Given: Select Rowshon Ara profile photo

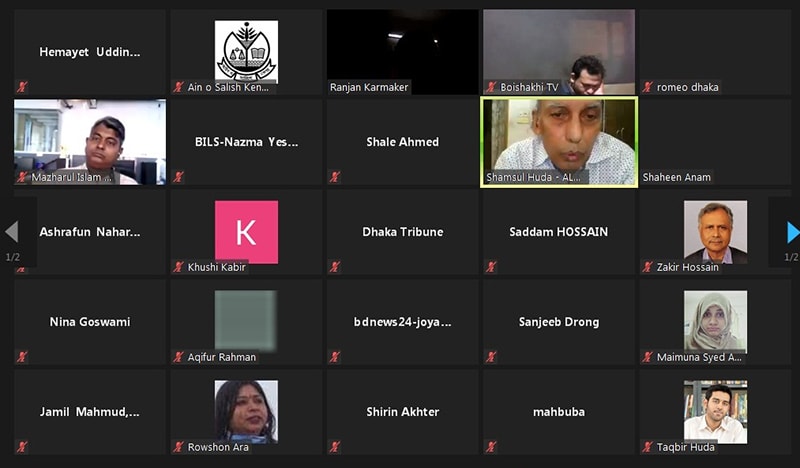Looking at the screenshot, I should pyautogui.click(x=246, y=411).
